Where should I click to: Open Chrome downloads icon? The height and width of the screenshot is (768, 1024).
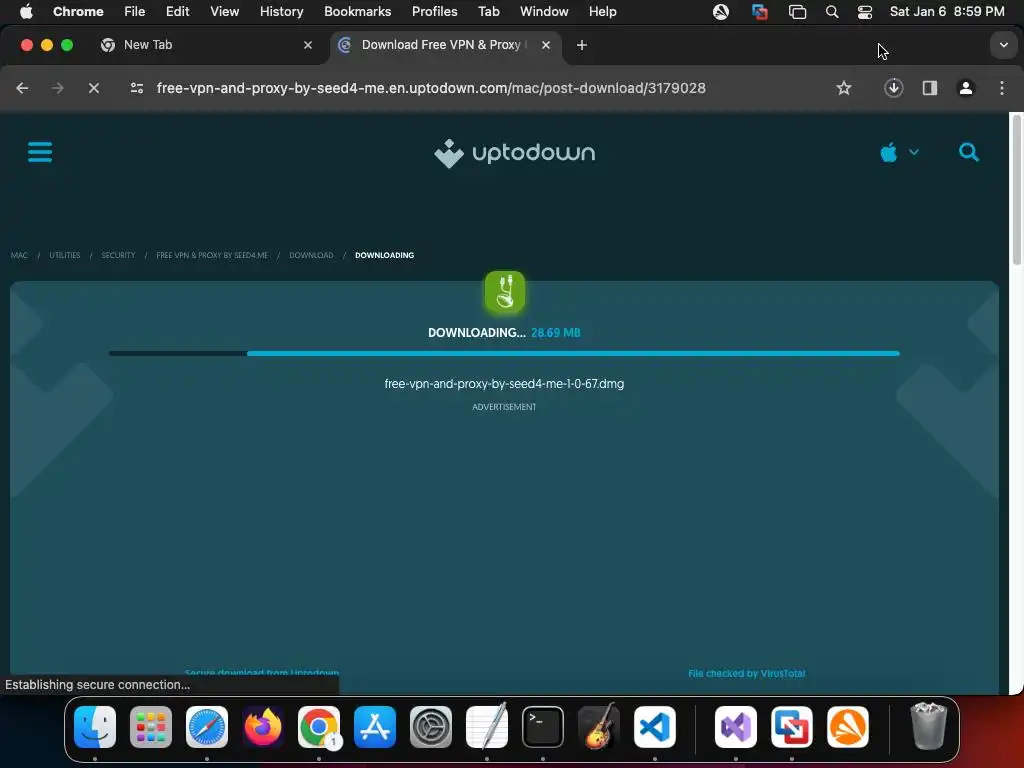893,88
